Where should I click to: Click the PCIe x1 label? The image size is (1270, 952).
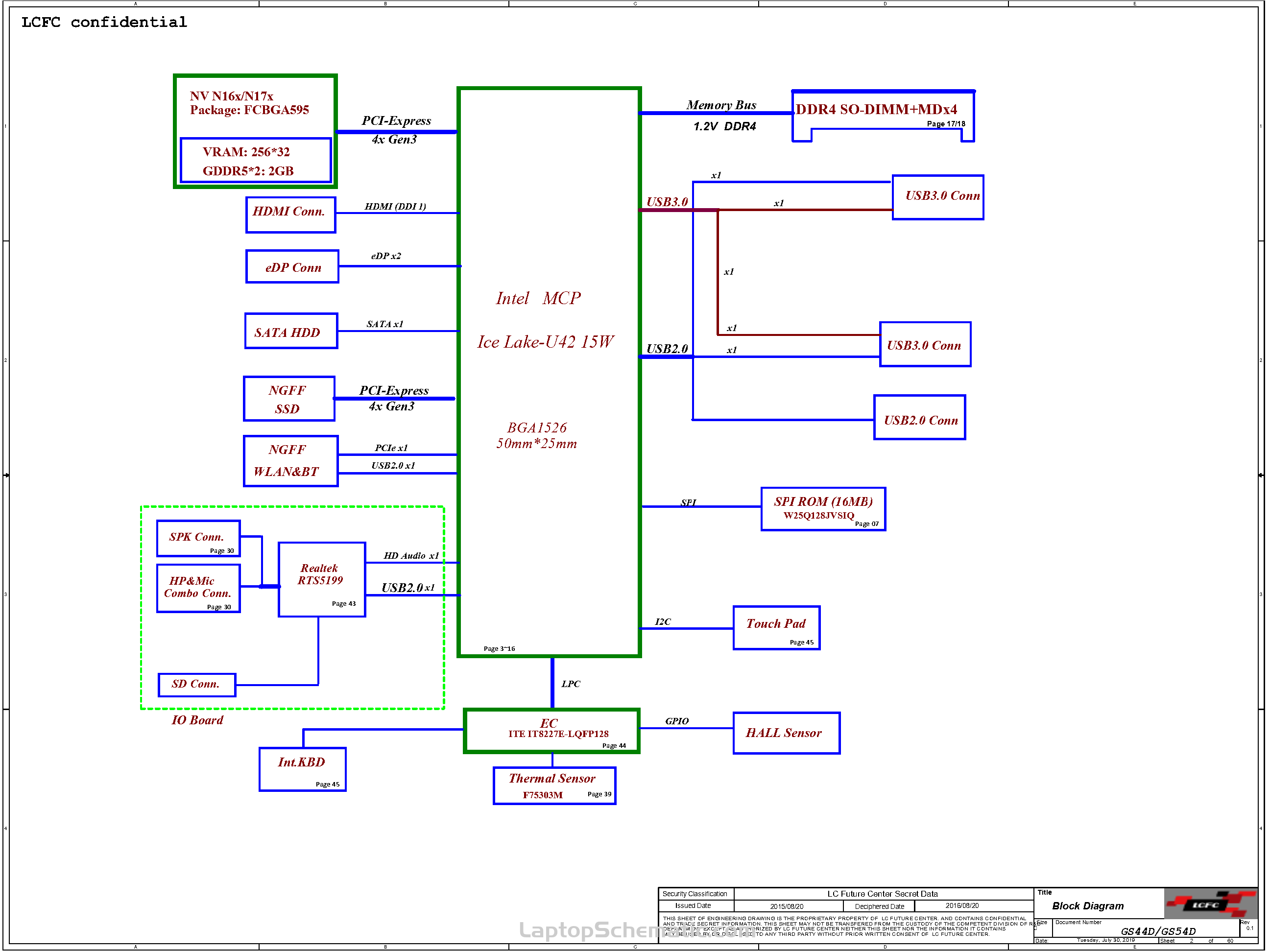pyautogui.click(x=391, y=449)
